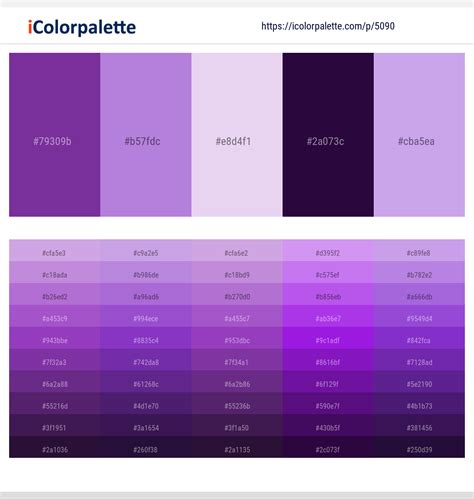
Task: Pick the #9c1adf vivid purple cell
Action: (x=328, y=338)
